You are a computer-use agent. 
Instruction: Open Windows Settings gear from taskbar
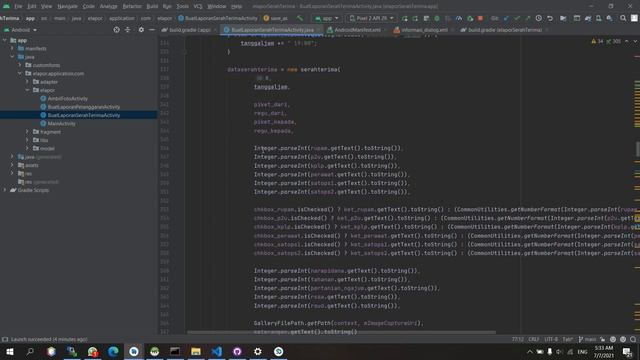(x=258, y=351)
